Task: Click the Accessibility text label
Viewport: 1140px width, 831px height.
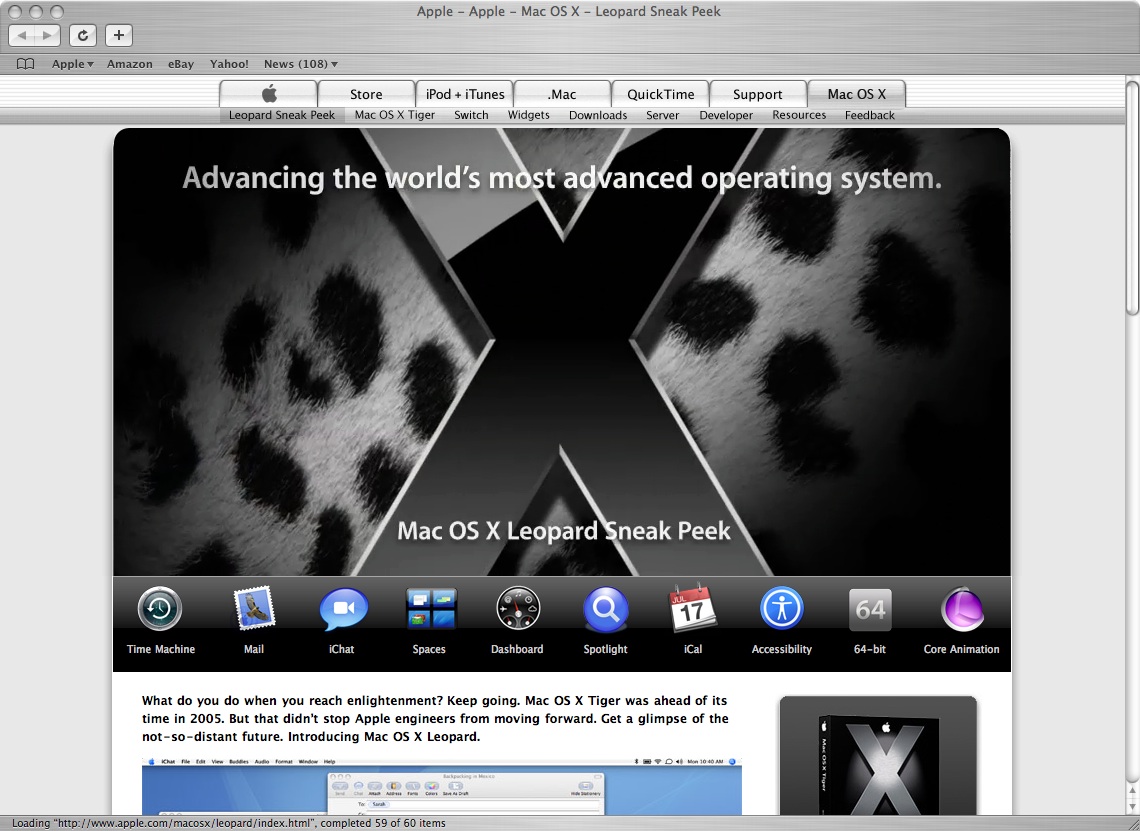Action: pyautogui.click(x=782, y=649)
